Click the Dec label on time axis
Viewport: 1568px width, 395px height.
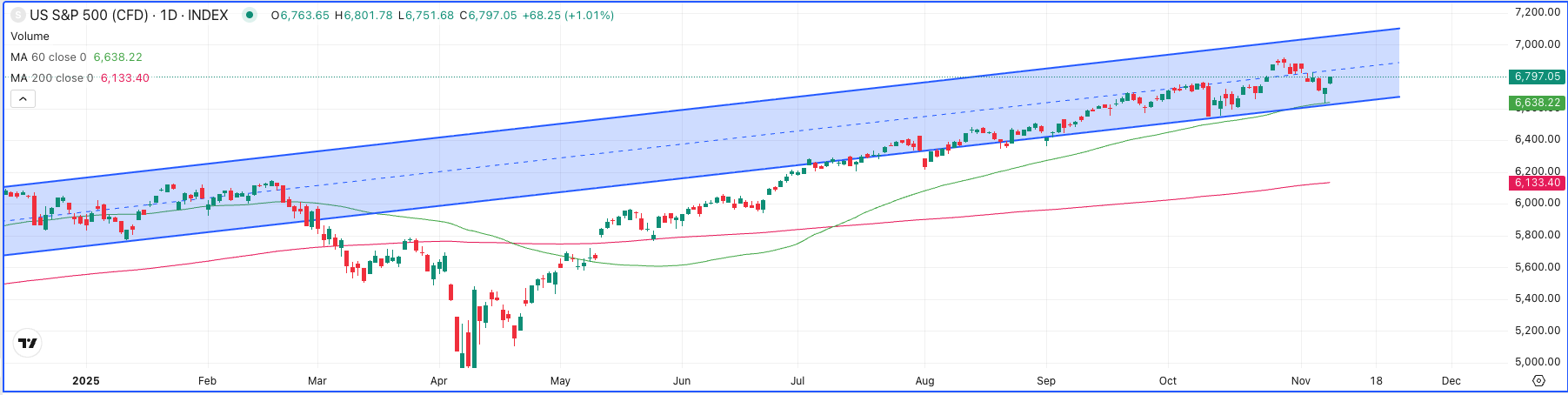[x=1451, y=381]
